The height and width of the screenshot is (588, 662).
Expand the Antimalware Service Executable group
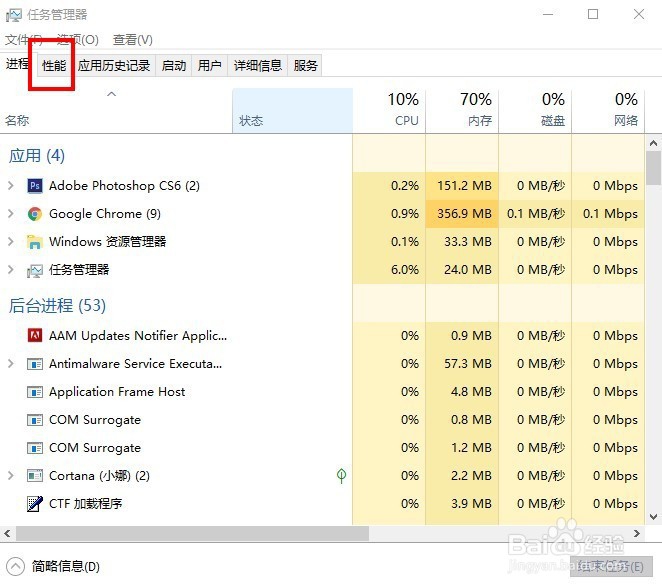tap(11, 363)
